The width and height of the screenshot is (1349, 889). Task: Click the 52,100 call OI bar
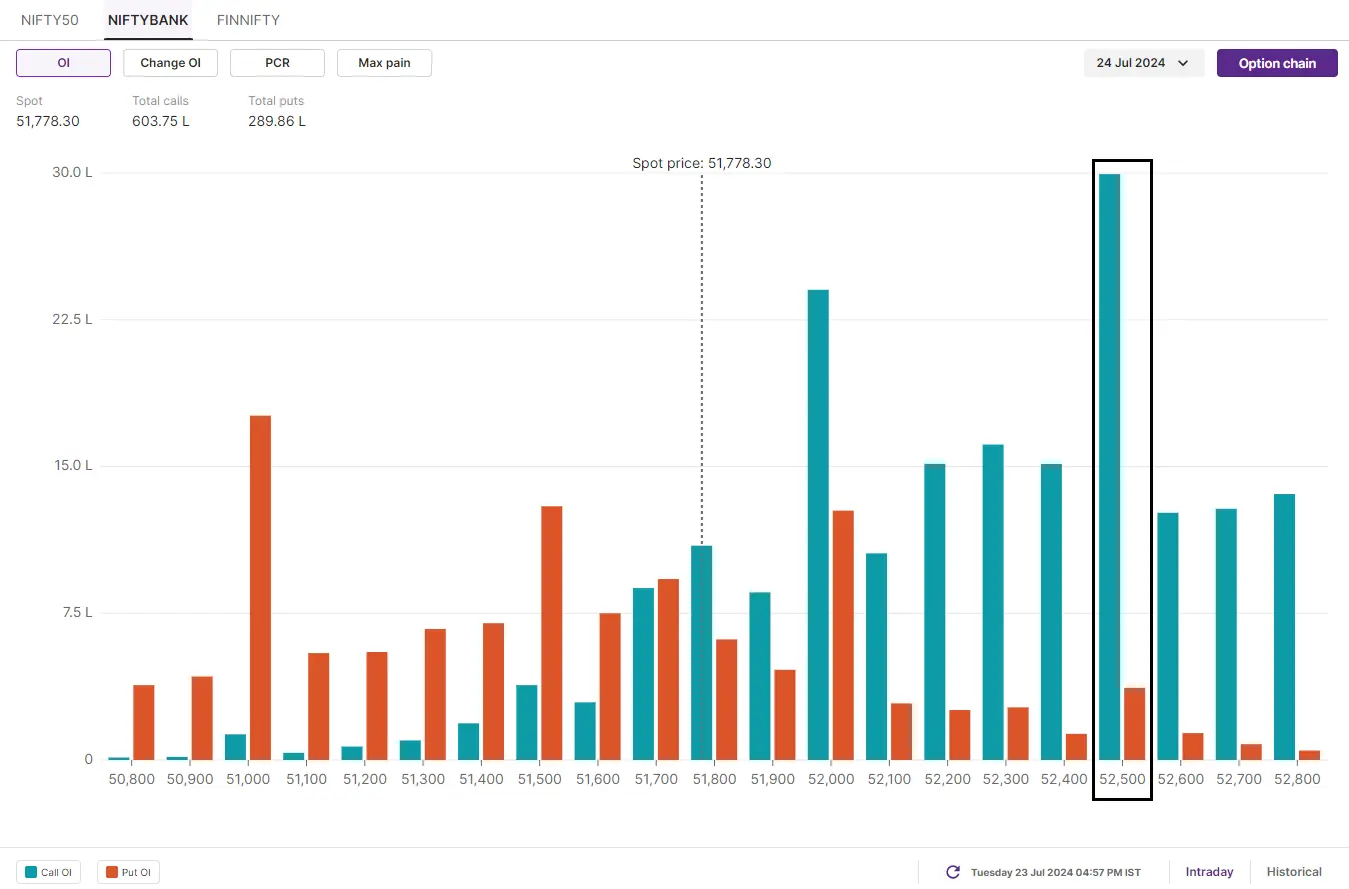point(876,657)
